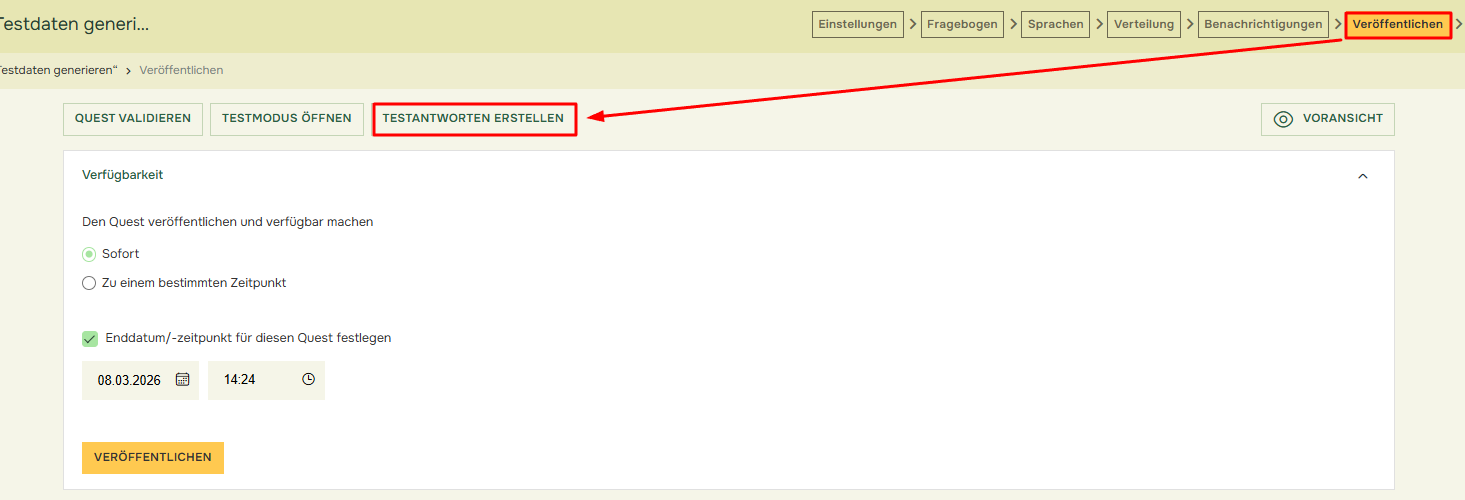Image resolution: width=1465 pixels, height=500 pixels.
Task: Go to the Einstellungen step
Action: pos(857,25)
